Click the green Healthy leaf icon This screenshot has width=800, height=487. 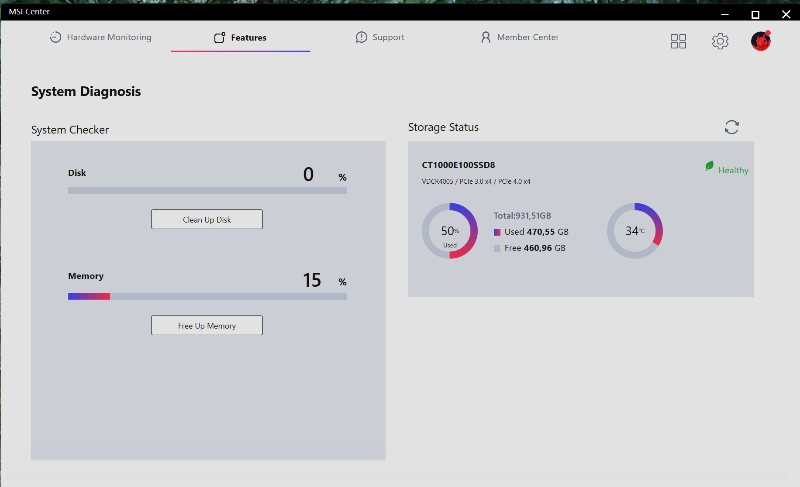710,167
